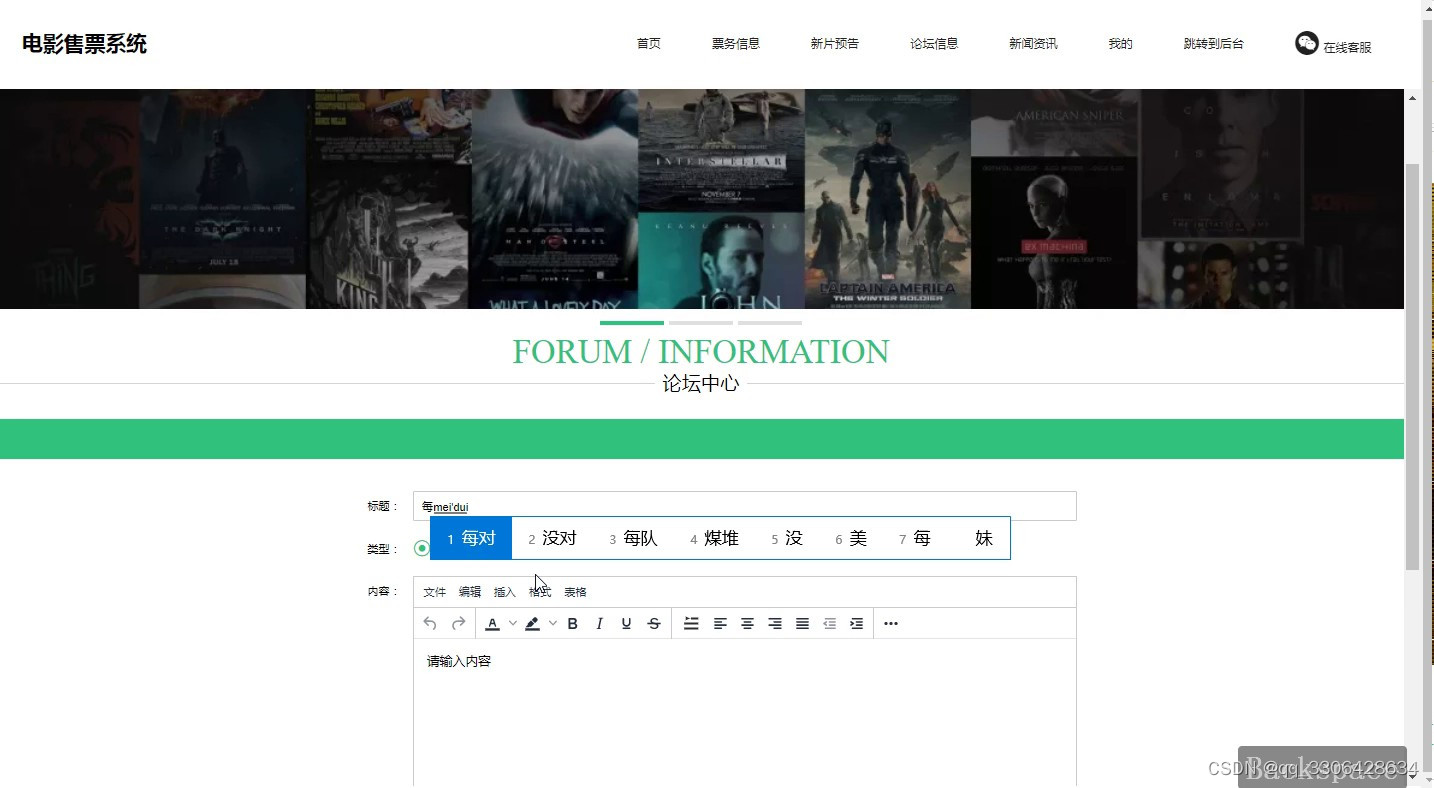Open 论坛信息 navigation link
The width and height of the screenshot is (1434, 788).
[x=934, y=44]
